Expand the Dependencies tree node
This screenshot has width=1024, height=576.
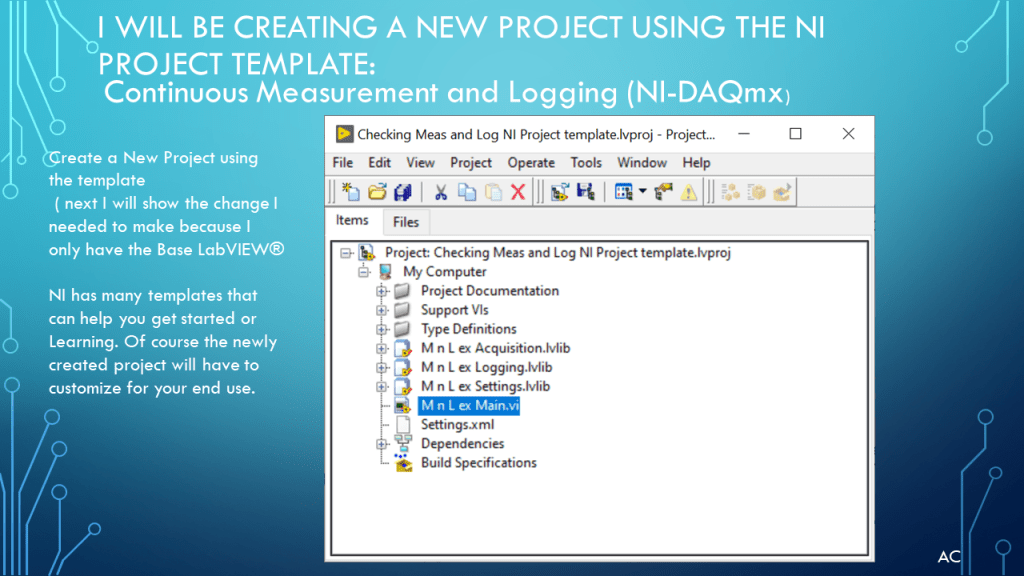pyautogui.click(x=381, y=444)
